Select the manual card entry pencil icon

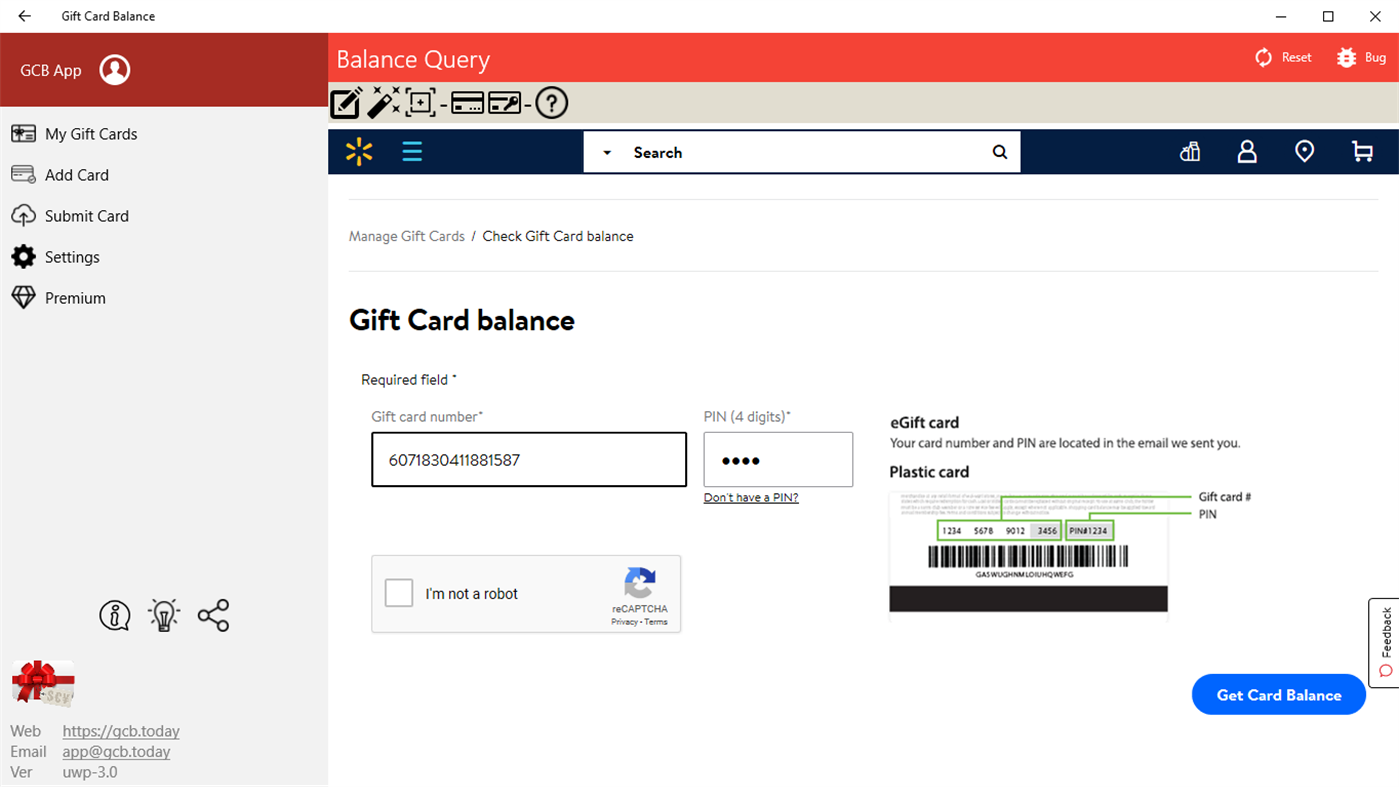345,102
